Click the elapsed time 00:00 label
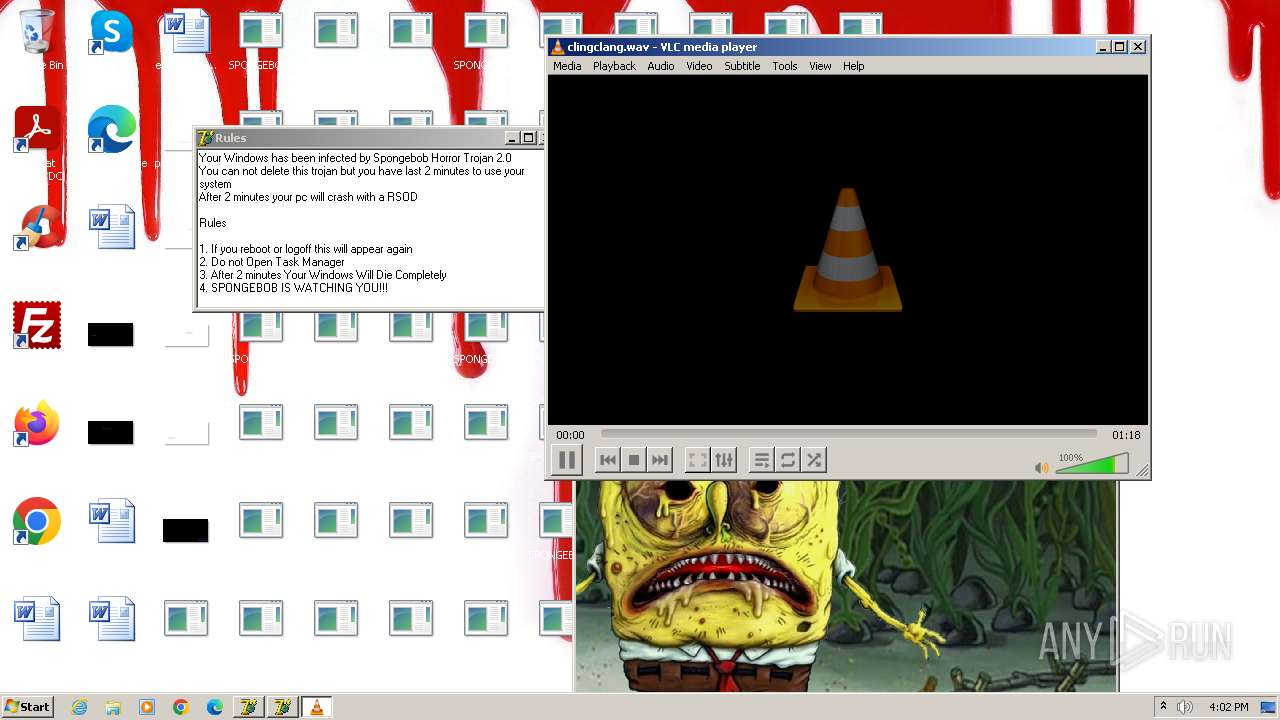1280x720 pixels. pos(570,435)
